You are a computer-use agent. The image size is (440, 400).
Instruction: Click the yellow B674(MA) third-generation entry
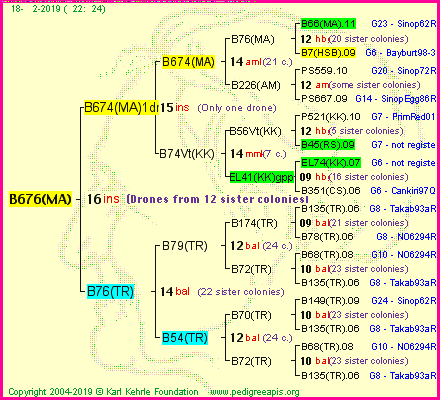[188, 62]
